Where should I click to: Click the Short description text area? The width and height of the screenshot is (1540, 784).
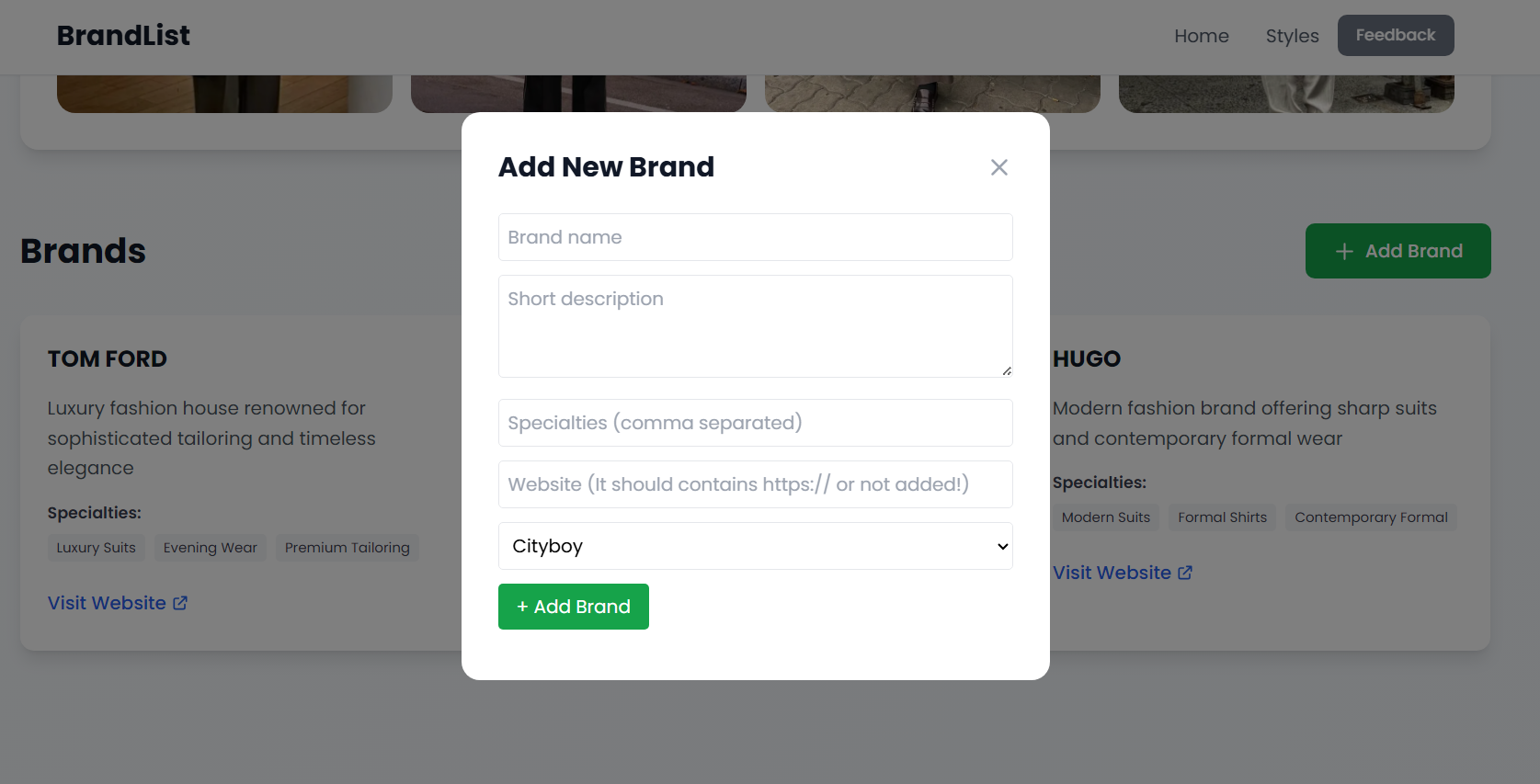[x=755, y=326]
